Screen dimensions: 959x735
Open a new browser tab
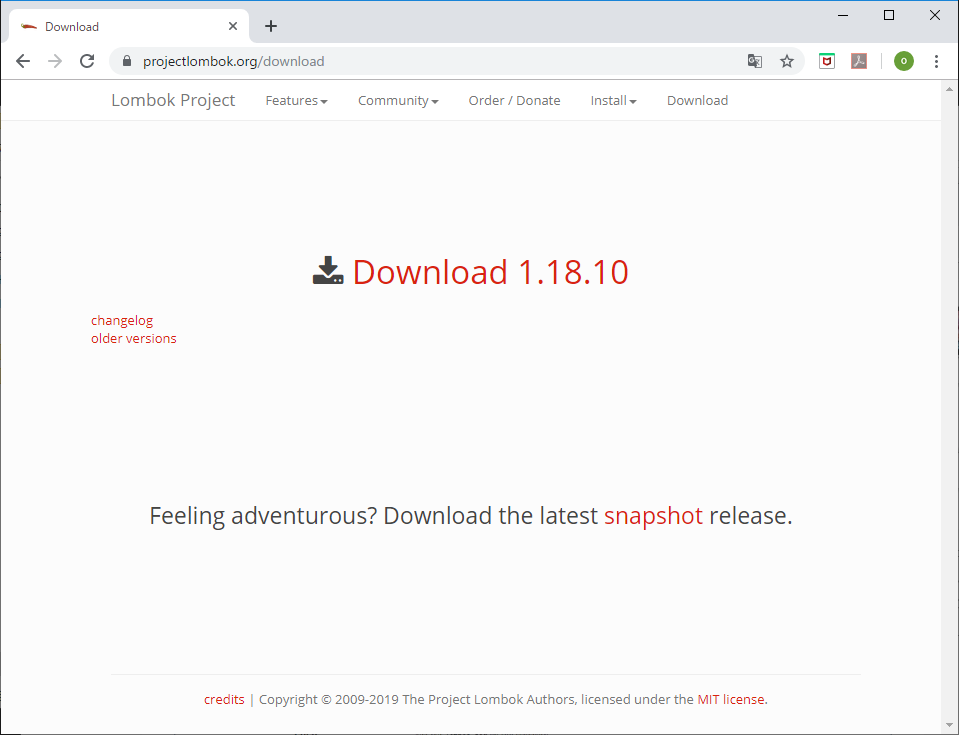[271, 26]
